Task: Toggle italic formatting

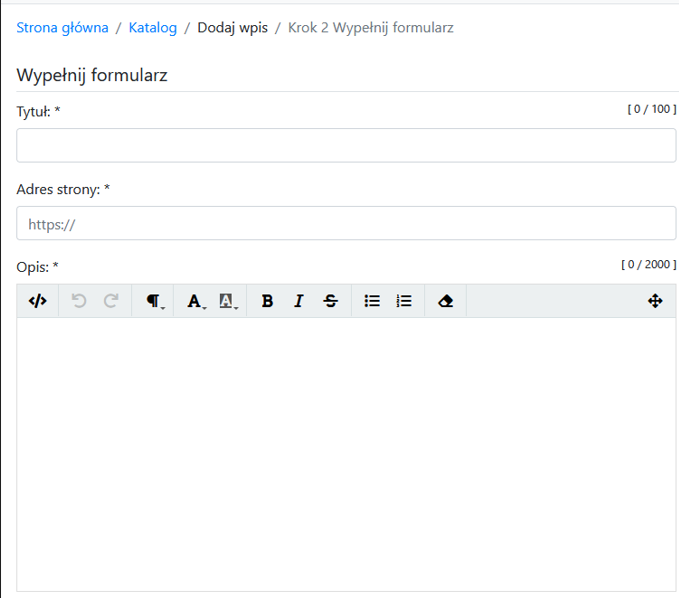Action: pos(298,301)
